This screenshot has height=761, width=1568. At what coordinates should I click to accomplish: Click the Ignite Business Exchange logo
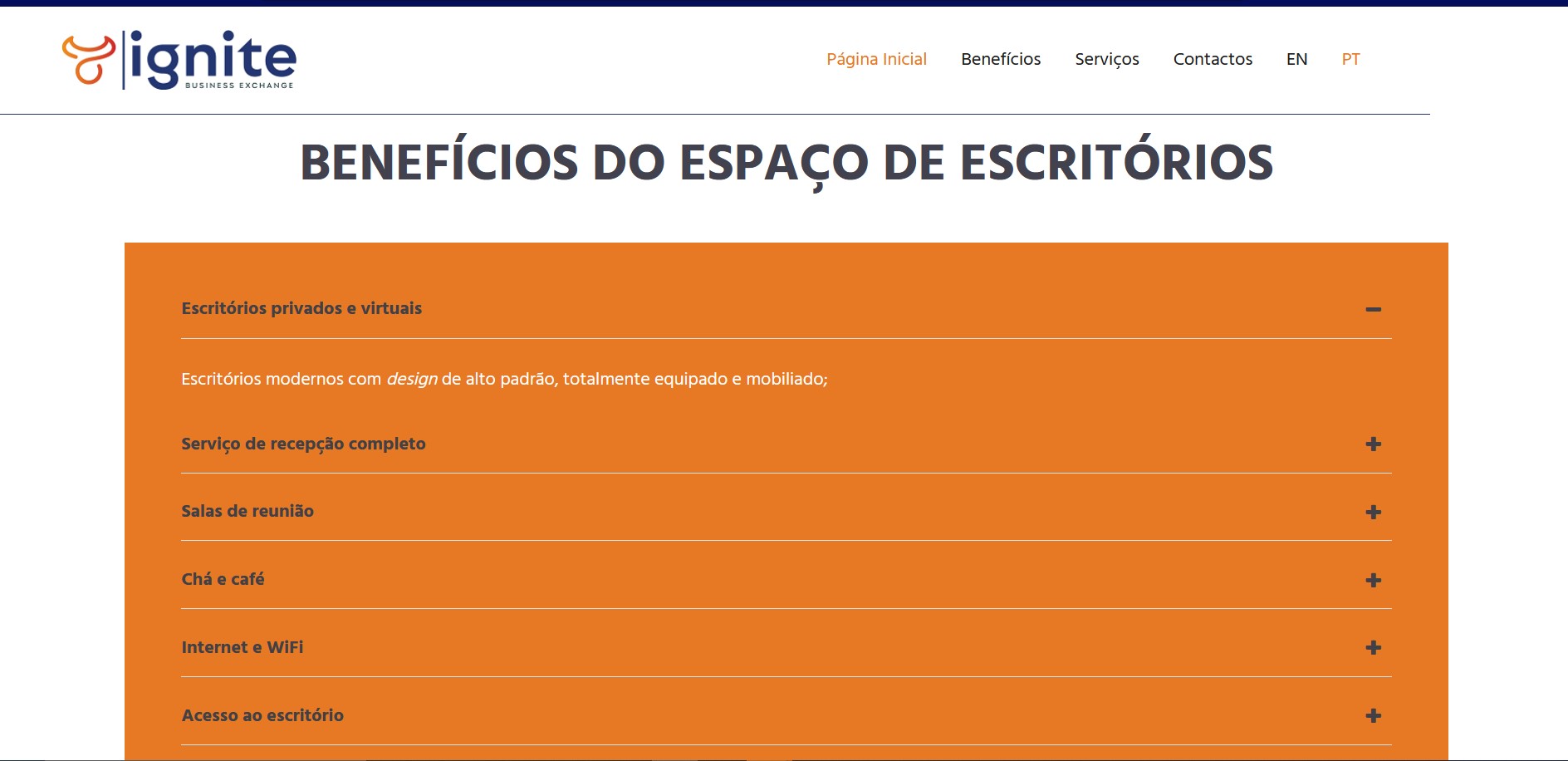click(179, 60)
